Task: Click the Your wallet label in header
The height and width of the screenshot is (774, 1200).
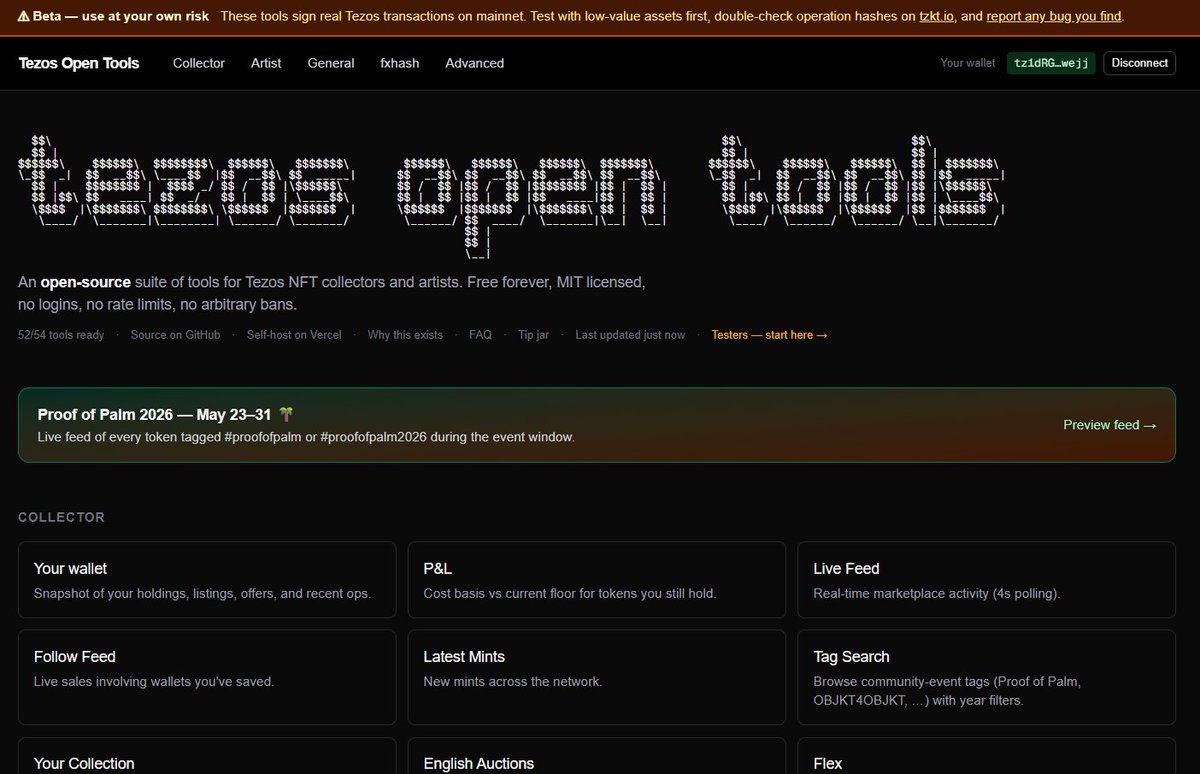Action: tap(968, 63)
